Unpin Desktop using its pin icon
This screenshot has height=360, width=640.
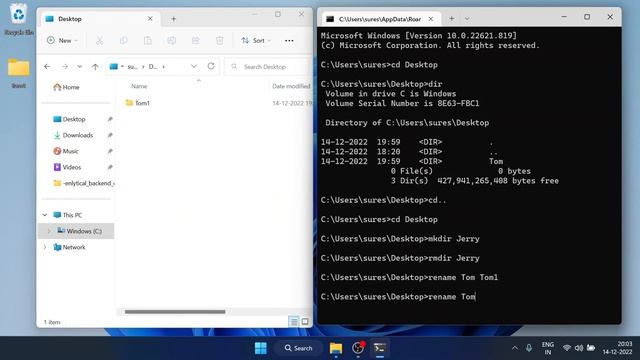click(x=110, y=119)
